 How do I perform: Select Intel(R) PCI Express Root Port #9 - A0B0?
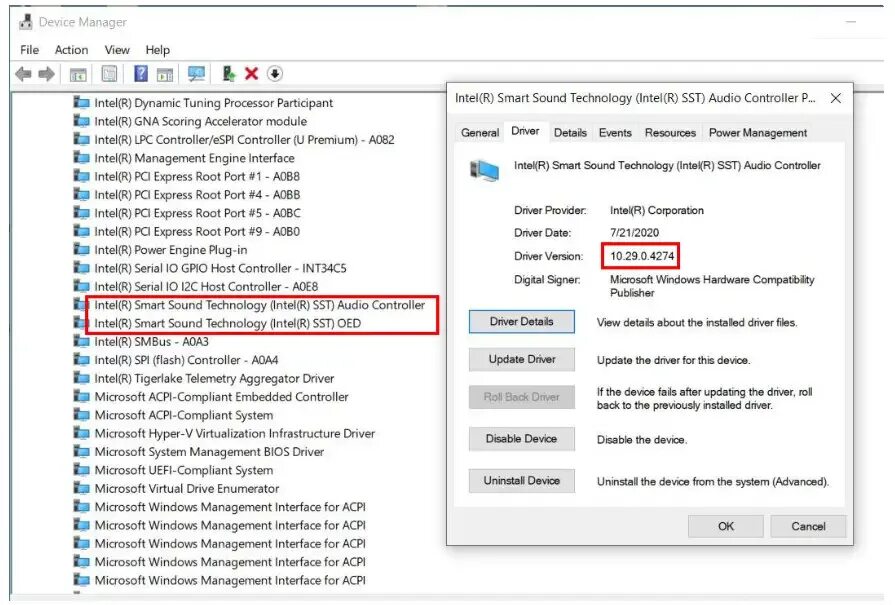point(197,231)
